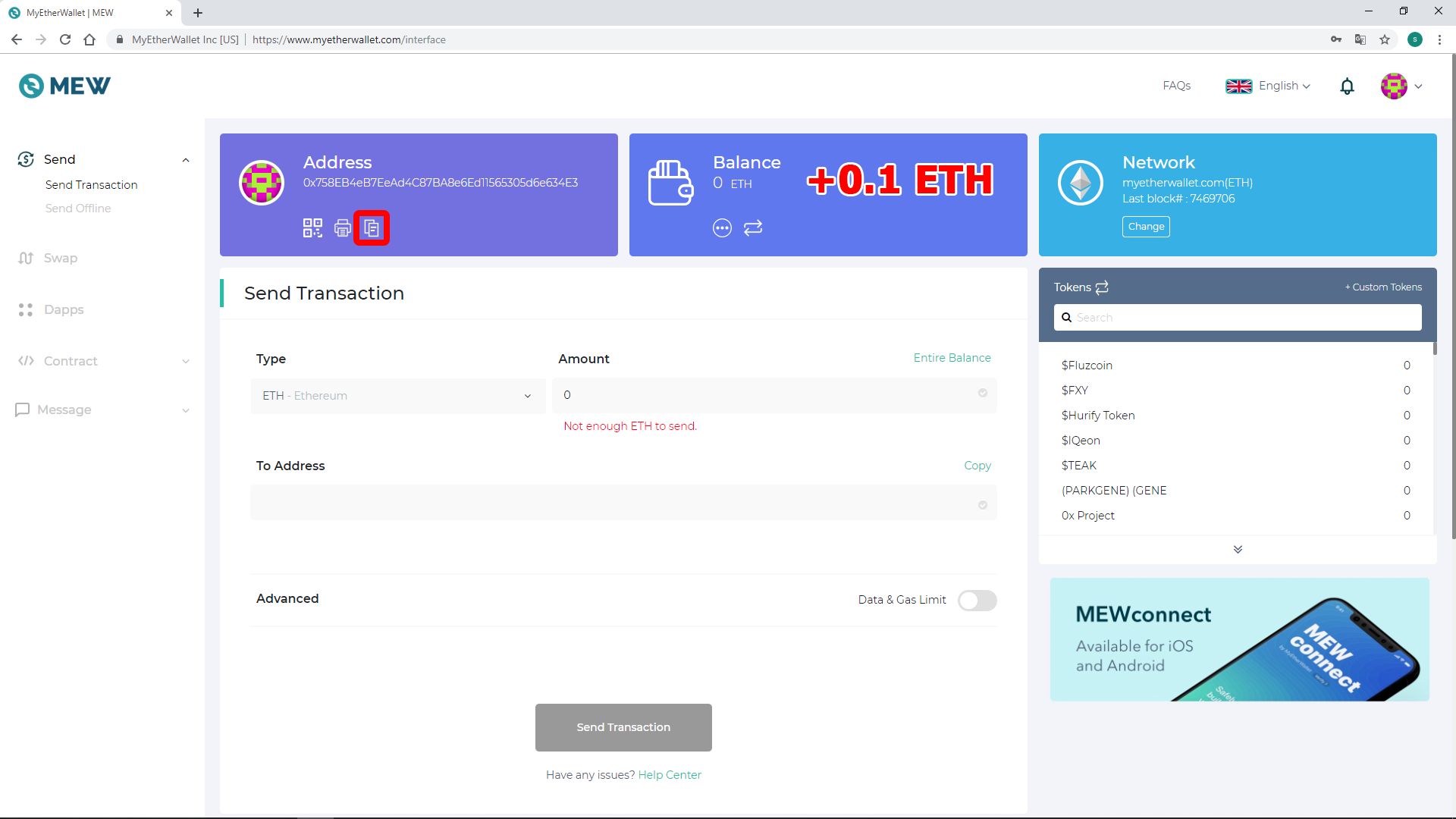View site security lock info
The width and height of the screenshot is (1456, 819).
coord(119,39)
